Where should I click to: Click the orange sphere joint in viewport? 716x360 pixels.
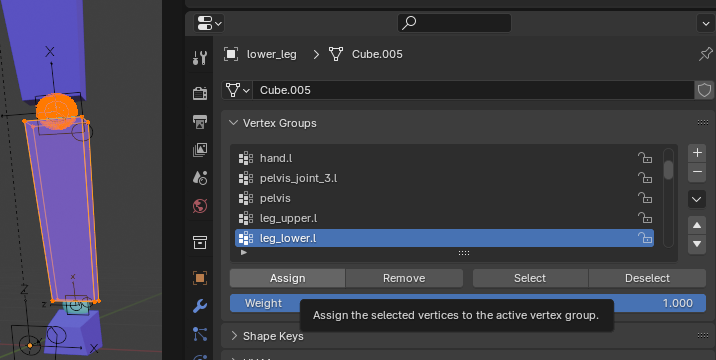pos(57,111)
